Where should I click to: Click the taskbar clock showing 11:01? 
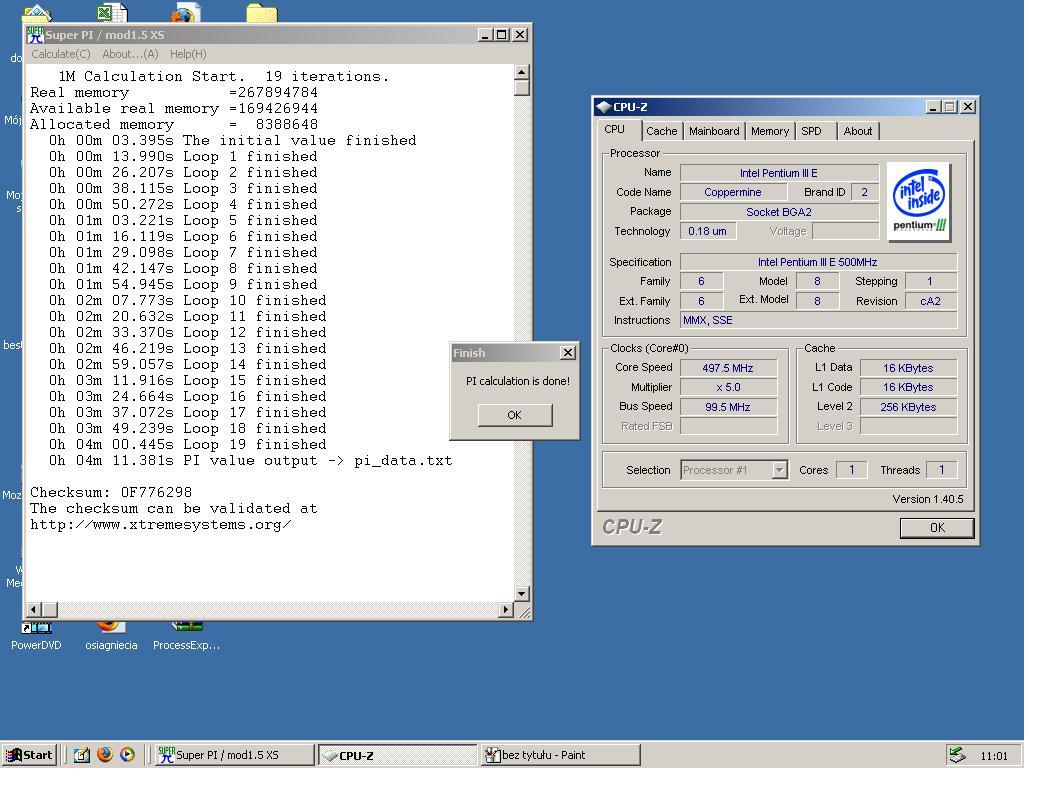pos(994,756)
